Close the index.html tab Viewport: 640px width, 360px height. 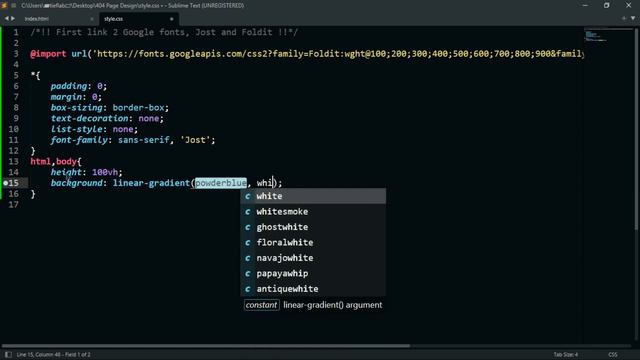91,19
